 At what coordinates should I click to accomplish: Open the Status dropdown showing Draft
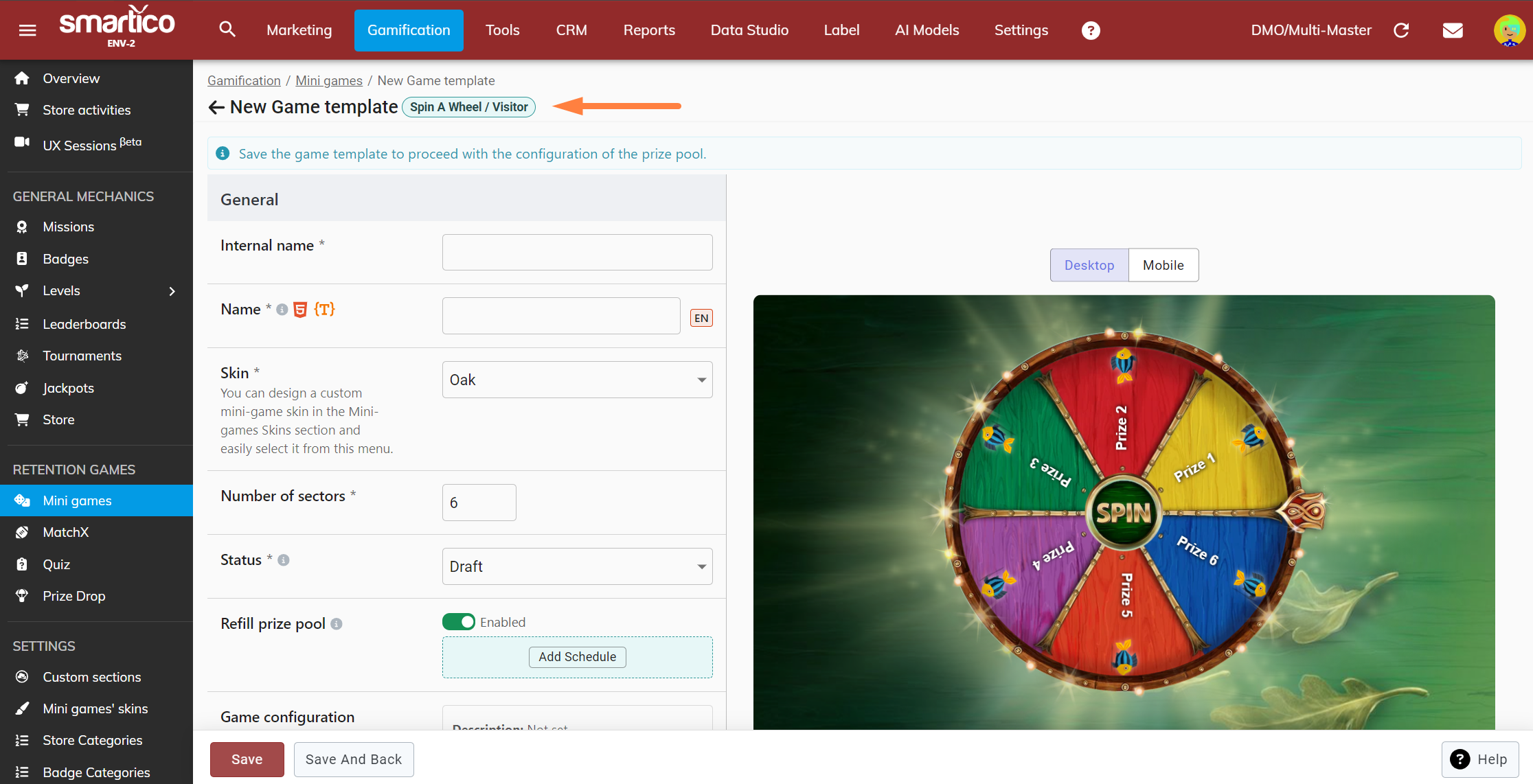tap(577, 566)
